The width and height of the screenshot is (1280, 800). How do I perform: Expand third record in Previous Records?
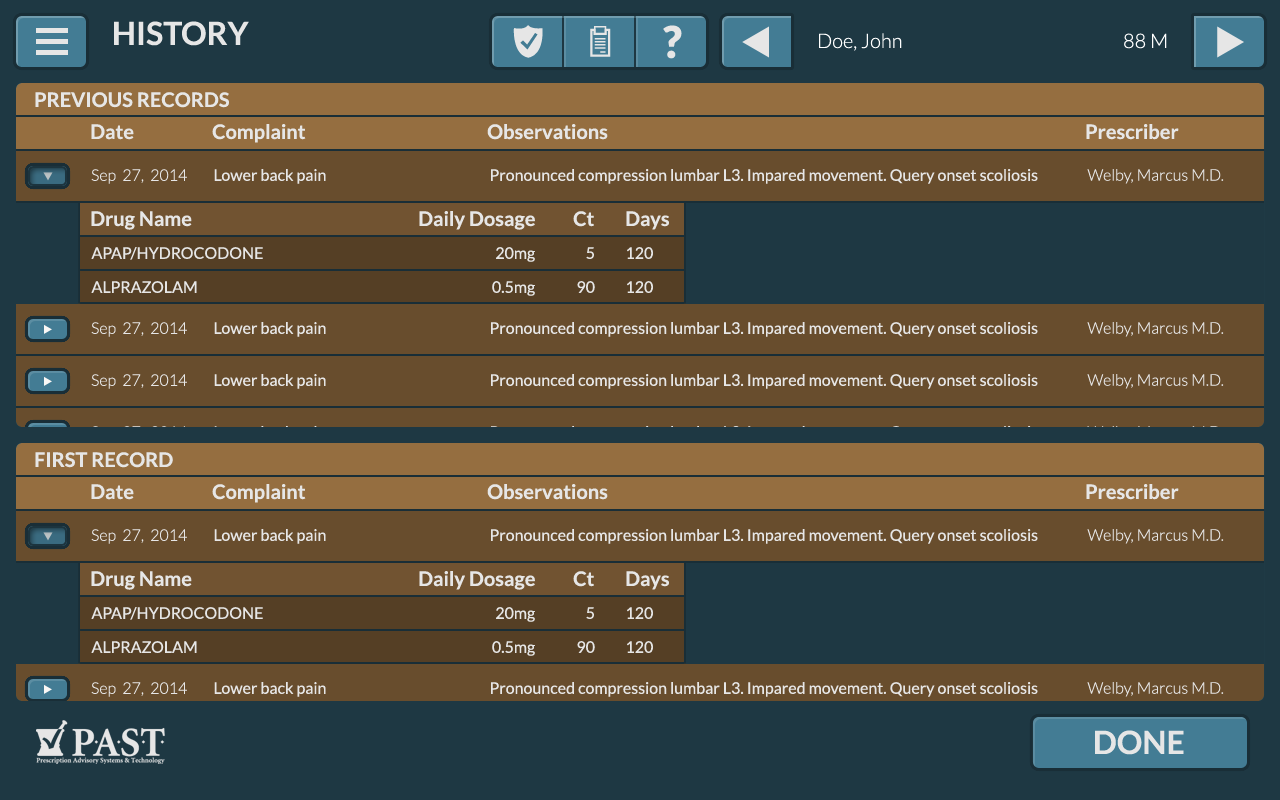pyautogui.click(x=47, y=381)
